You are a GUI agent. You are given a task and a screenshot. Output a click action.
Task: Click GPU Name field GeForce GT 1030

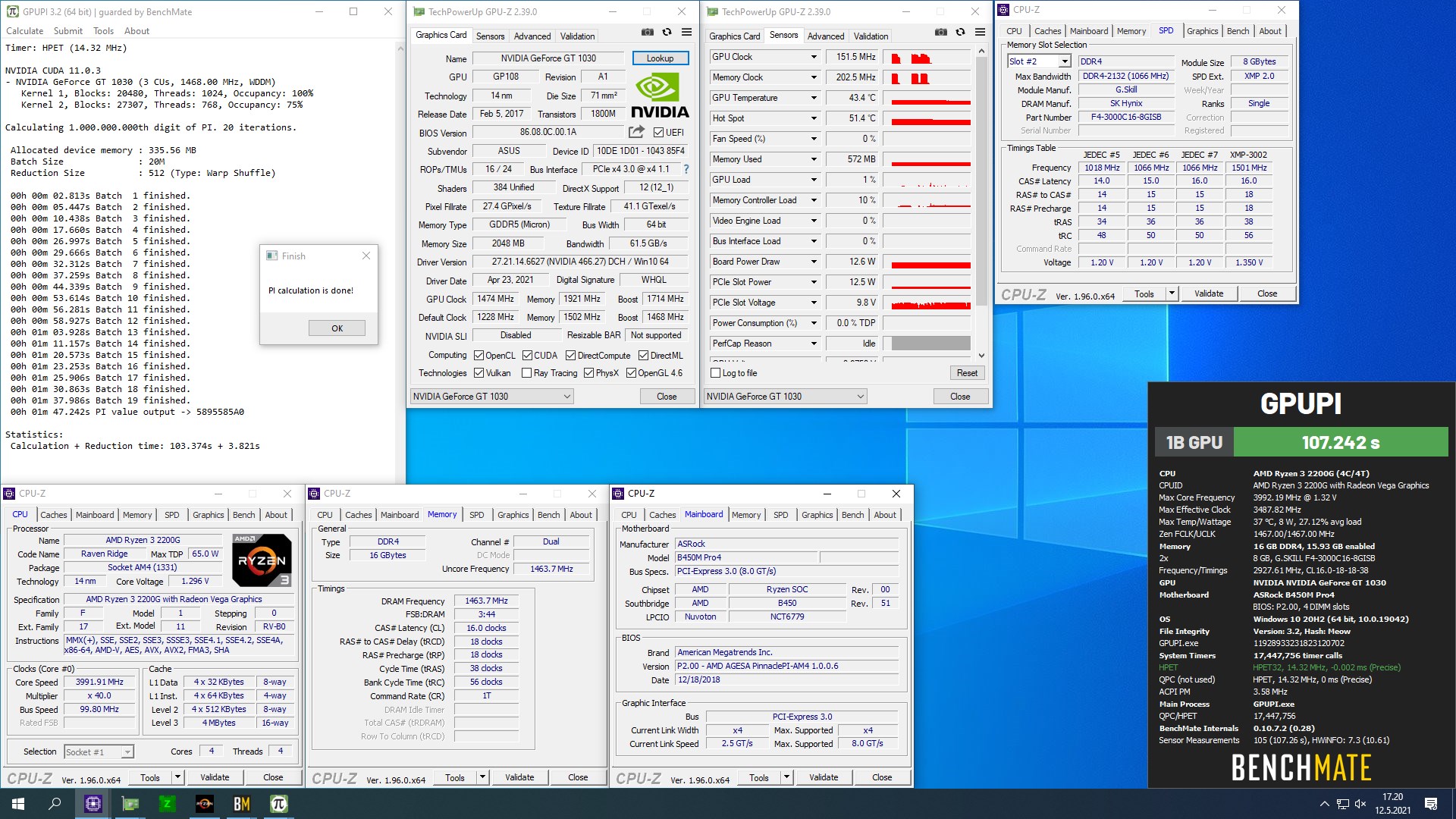point(548,58)
